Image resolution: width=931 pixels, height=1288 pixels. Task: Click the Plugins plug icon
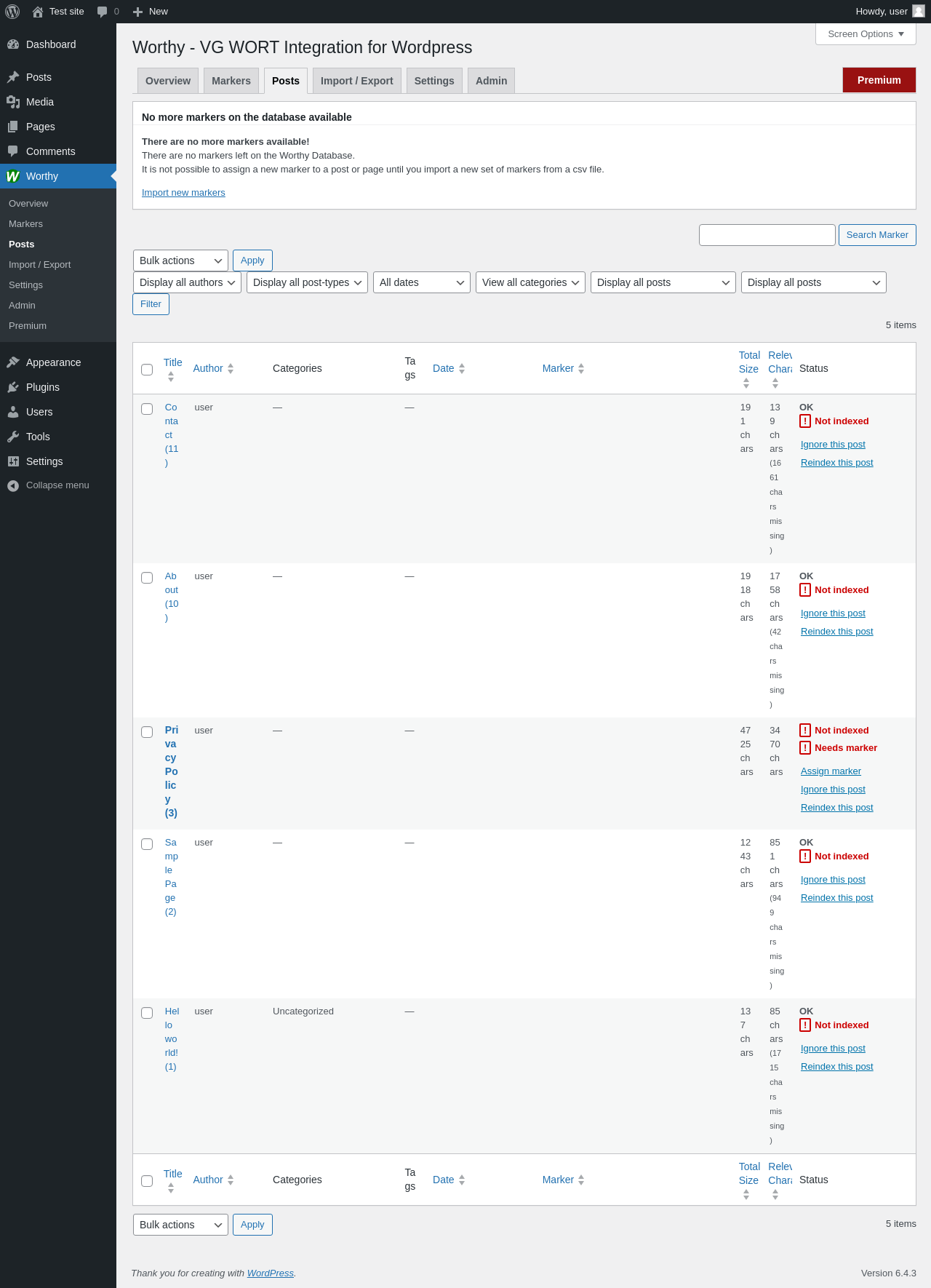coord(13,387)
